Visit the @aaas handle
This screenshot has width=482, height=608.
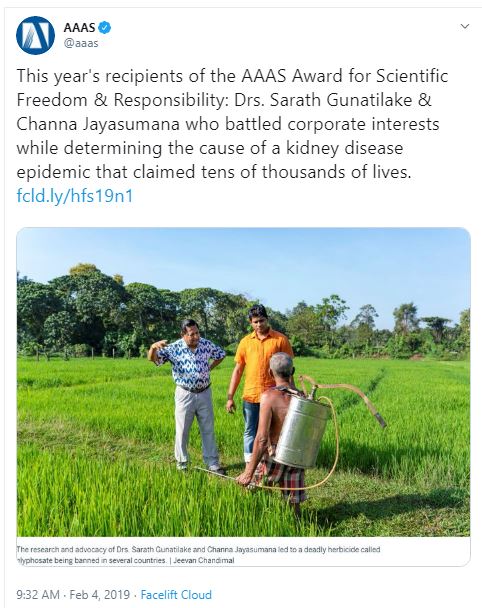click(x=81, y=43)
